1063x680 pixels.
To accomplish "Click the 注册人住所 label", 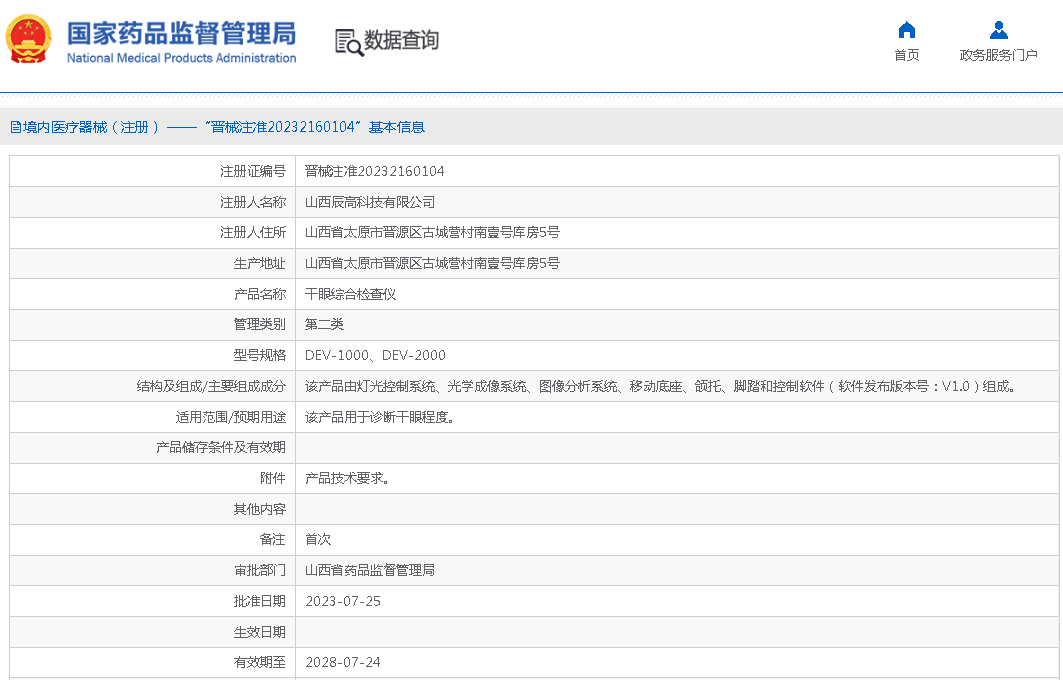I will [x=253, y=233].
